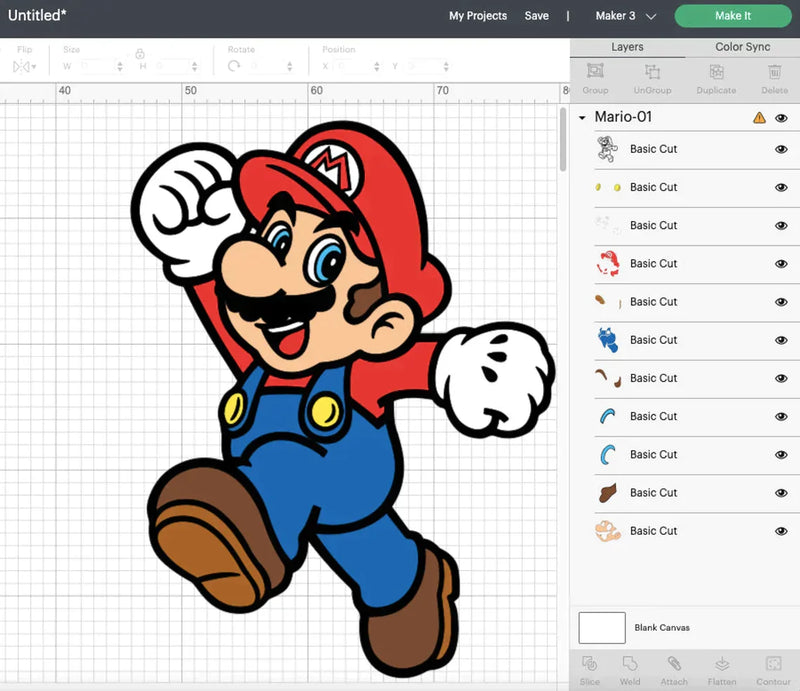Select the red hat layer thumbnail
This screenshot has width=800, height=691.
607,263
